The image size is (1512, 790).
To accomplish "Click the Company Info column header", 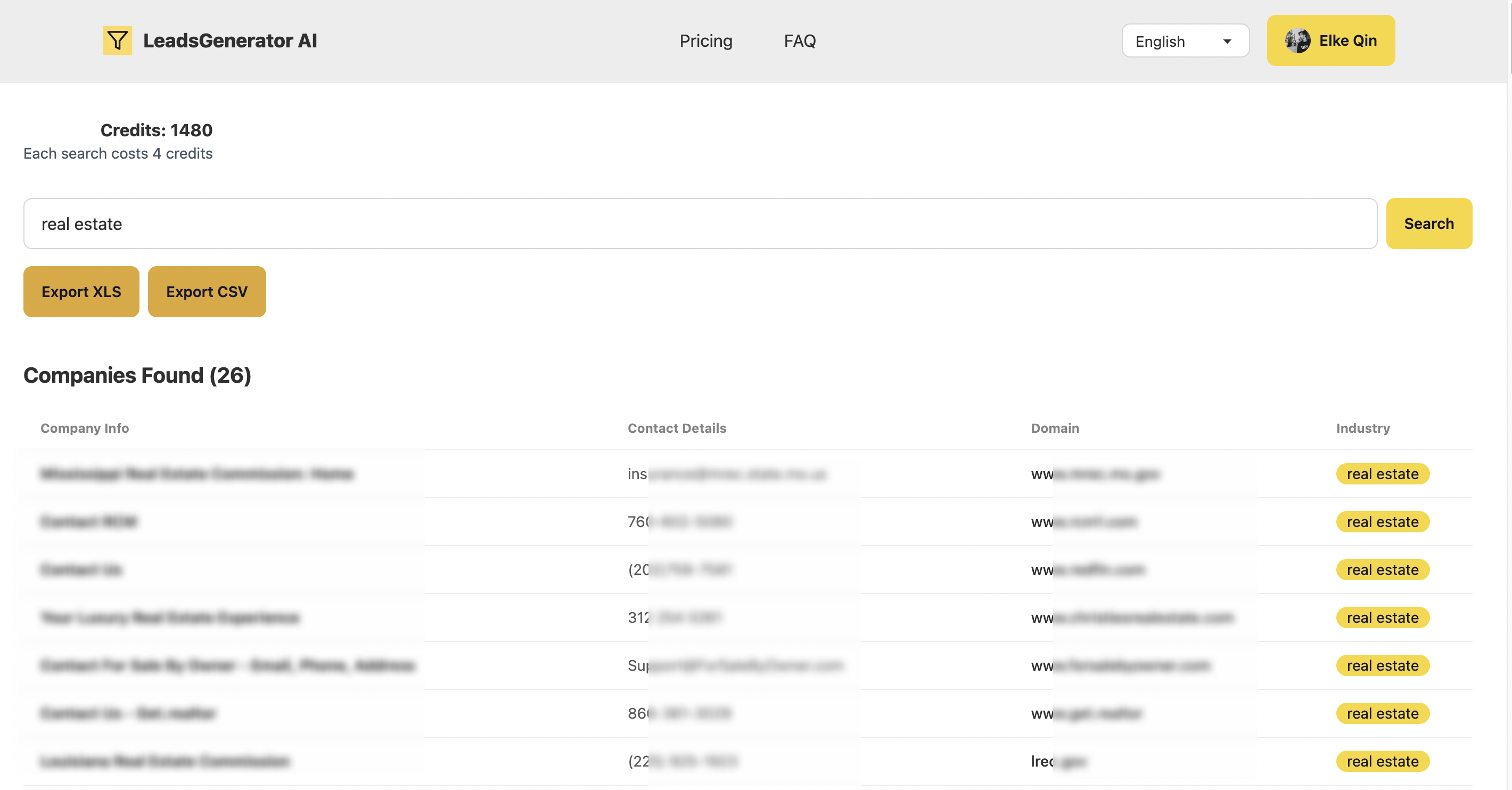I will pyautogui.click(x=85, y=428).
